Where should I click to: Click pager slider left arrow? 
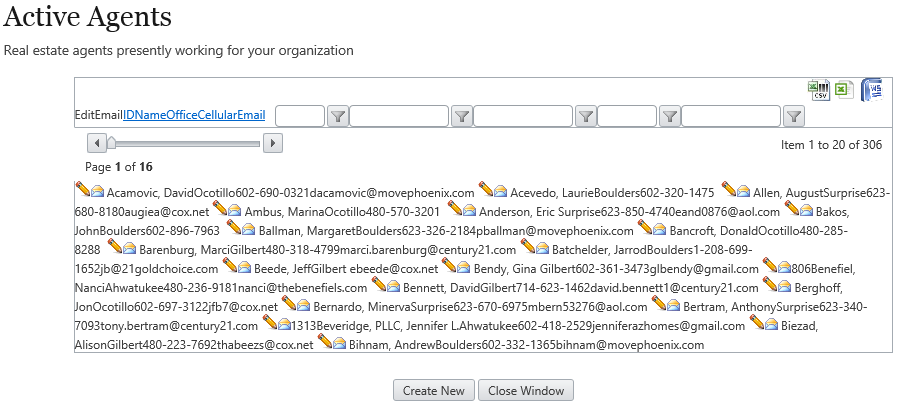pos(97,143)
